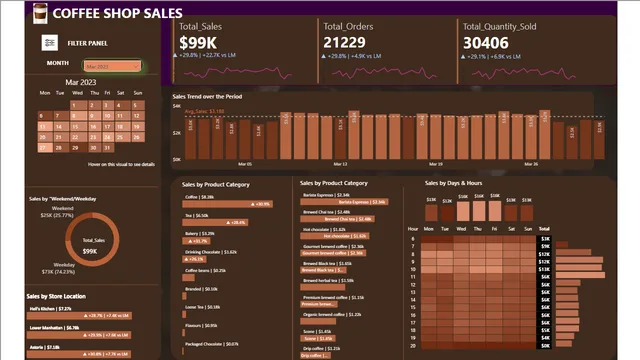
Task: Select the Drinking Chocolate category bar
Action: pos(194,259)
